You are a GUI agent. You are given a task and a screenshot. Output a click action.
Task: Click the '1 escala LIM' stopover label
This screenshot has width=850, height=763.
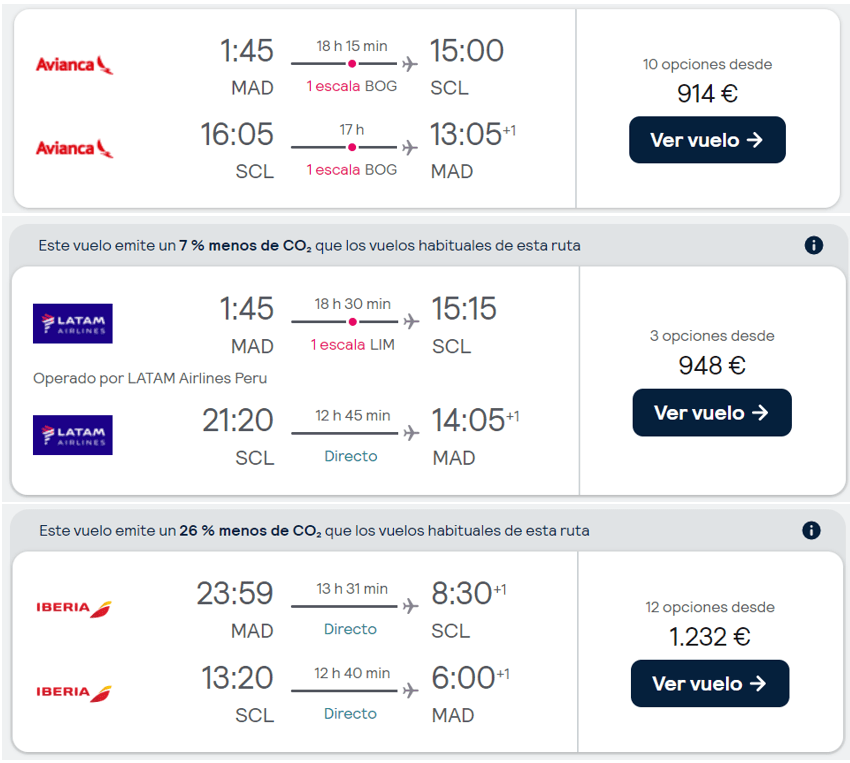click(x=352, y=345)
